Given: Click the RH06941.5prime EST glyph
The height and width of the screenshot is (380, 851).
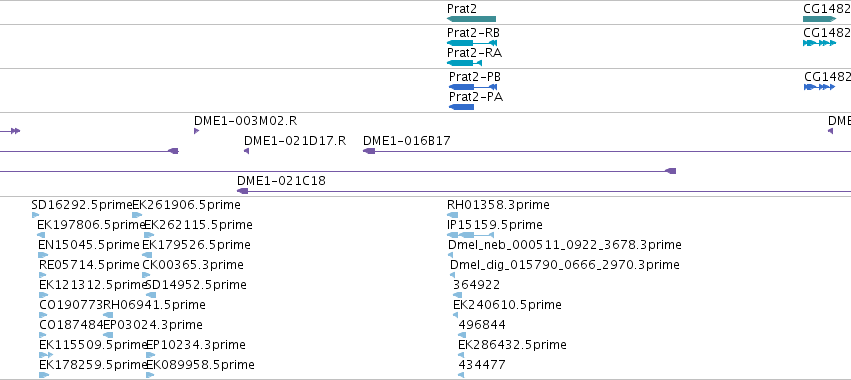Looking at the screenshot, I should click(x=108, y=315).
